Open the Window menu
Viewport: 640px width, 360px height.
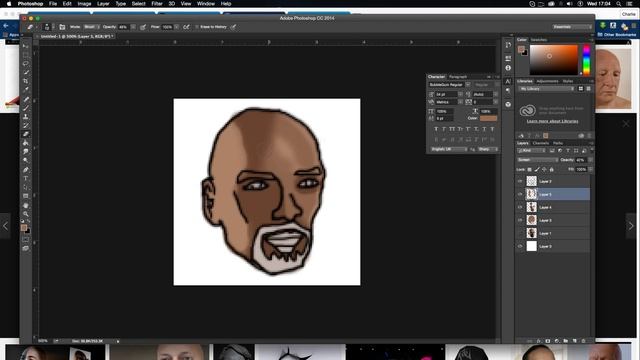206,4
